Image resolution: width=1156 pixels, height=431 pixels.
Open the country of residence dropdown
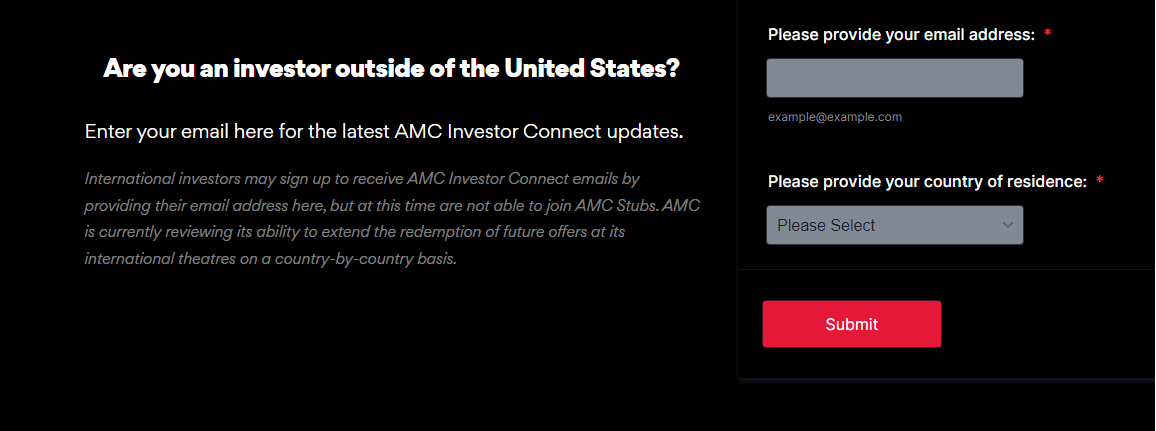(x=894, y=225)
